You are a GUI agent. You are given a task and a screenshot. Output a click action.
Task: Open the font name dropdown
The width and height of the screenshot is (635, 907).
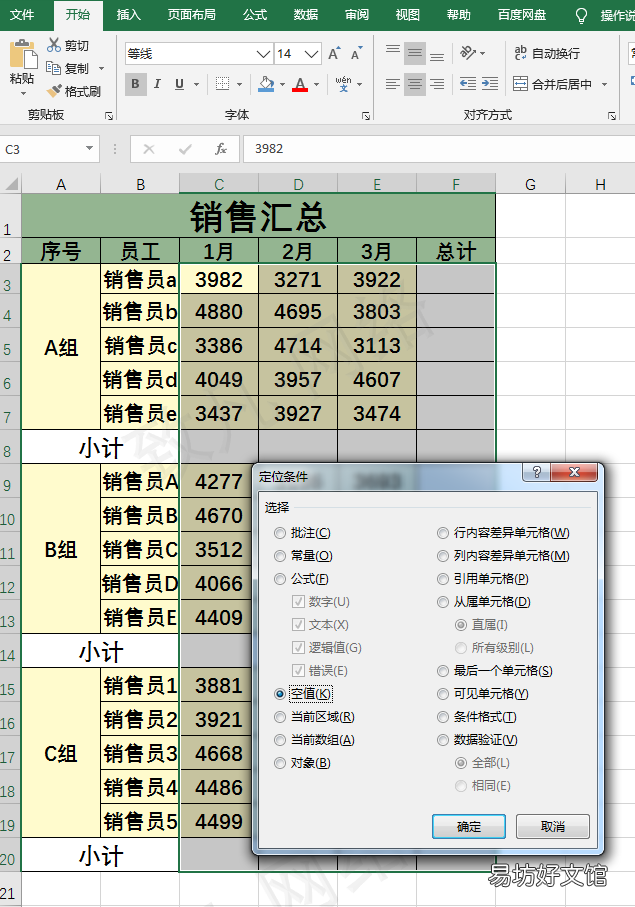(263, 54)
